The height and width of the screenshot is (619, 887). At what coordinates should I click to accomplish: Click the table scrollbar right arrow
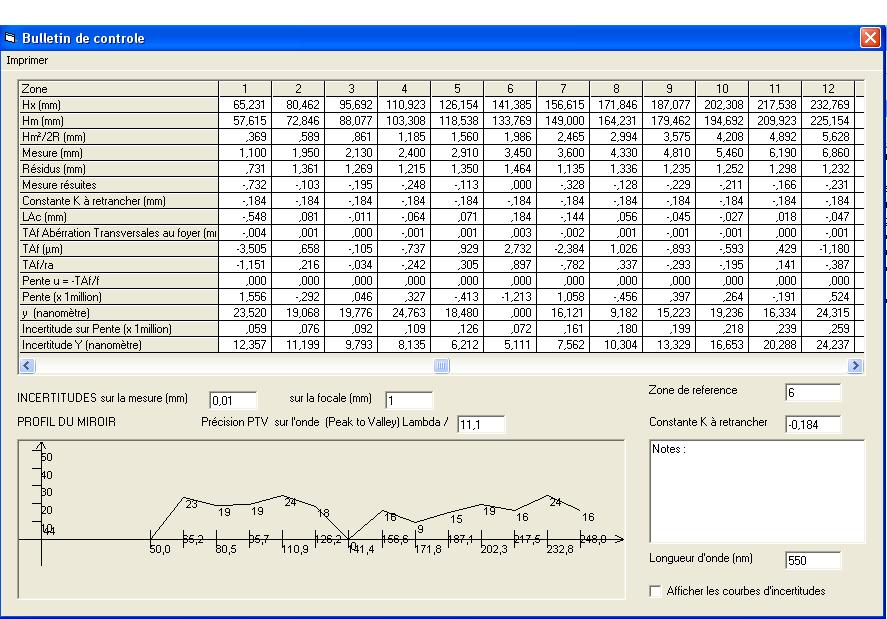[x=855, y=366]
